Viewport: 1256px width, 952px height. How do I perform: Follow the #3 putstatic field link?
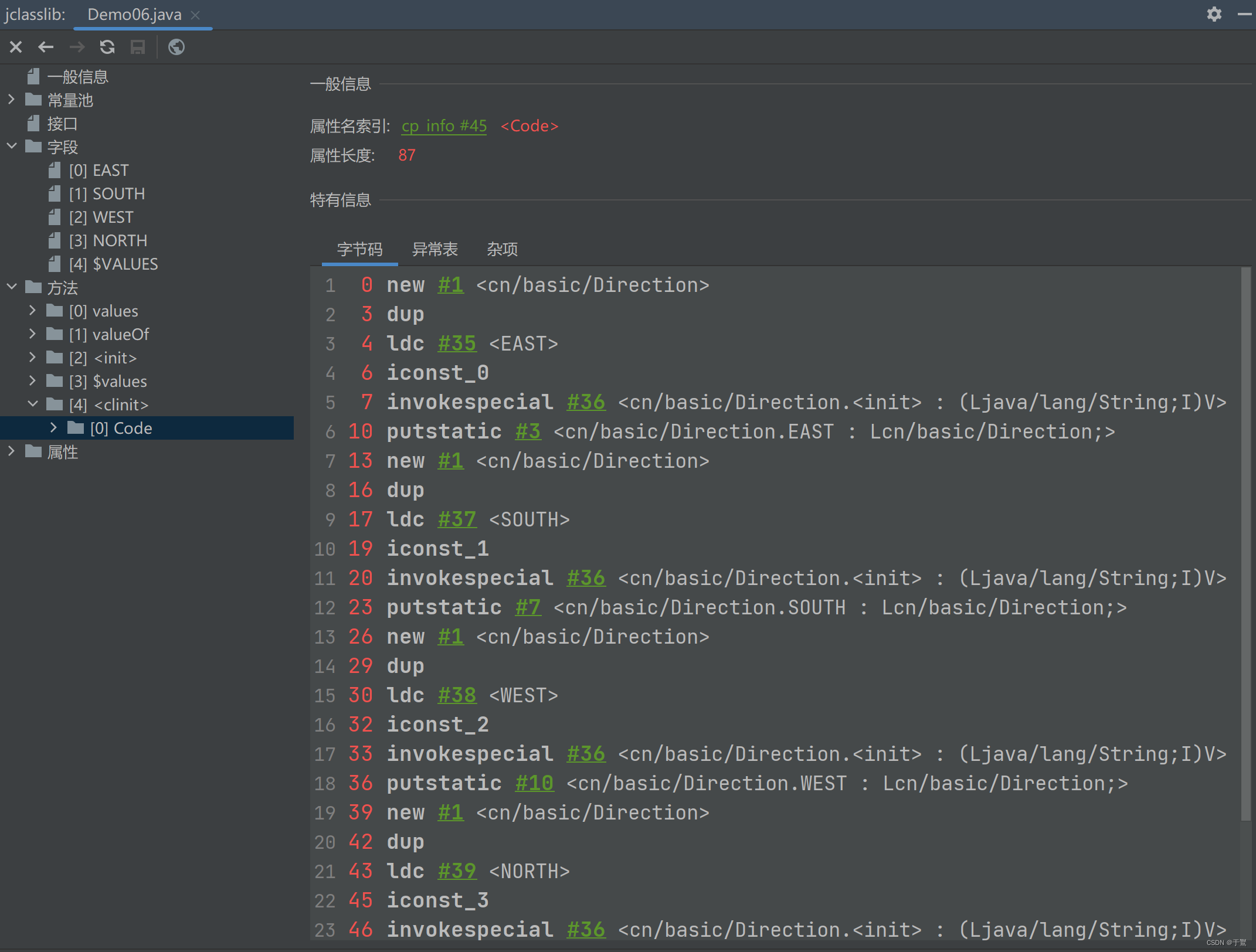[x=527, y=431]
